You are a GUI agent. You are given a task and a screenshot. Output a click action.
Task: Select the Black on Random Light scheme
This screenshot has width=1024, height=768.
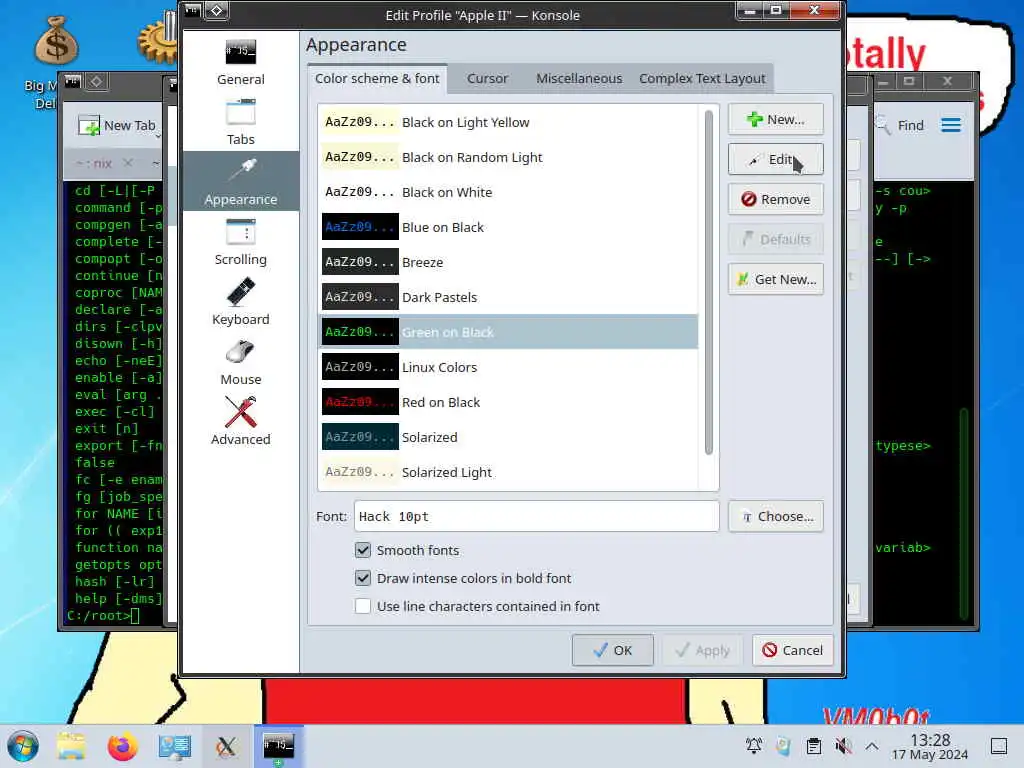coord(508,157)
